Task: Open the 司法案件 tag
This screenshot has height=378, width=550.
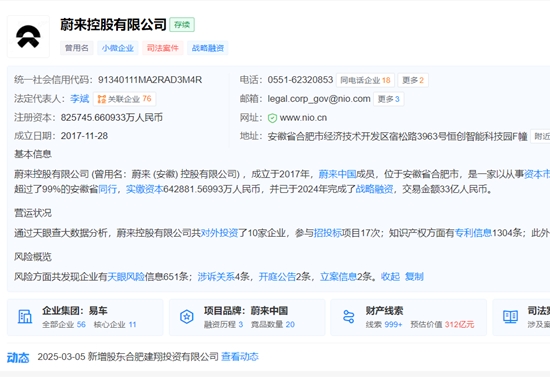Action: 163,48
